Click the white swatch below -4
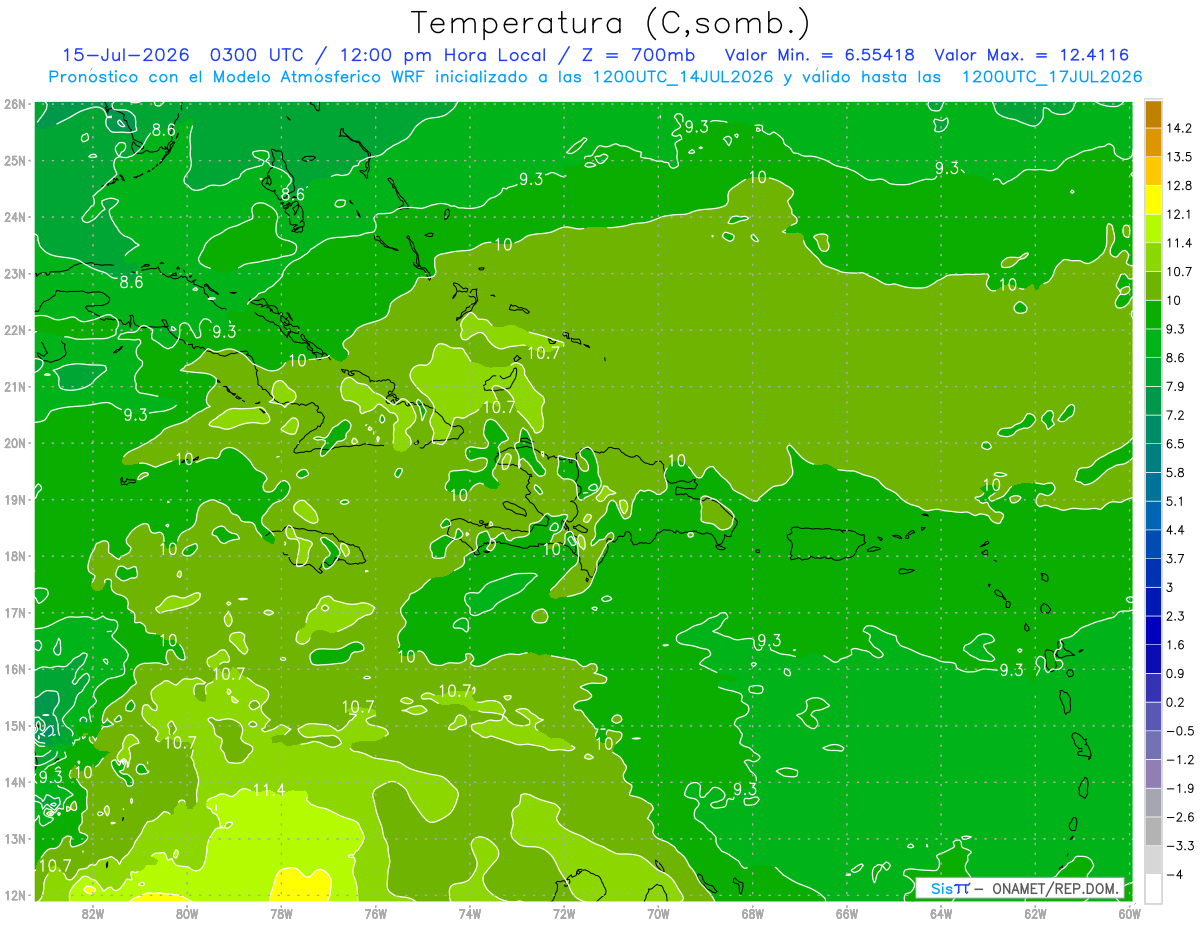Image resolution: width=1200 pixels, height=927 pixels. (x=1153, y=888)
